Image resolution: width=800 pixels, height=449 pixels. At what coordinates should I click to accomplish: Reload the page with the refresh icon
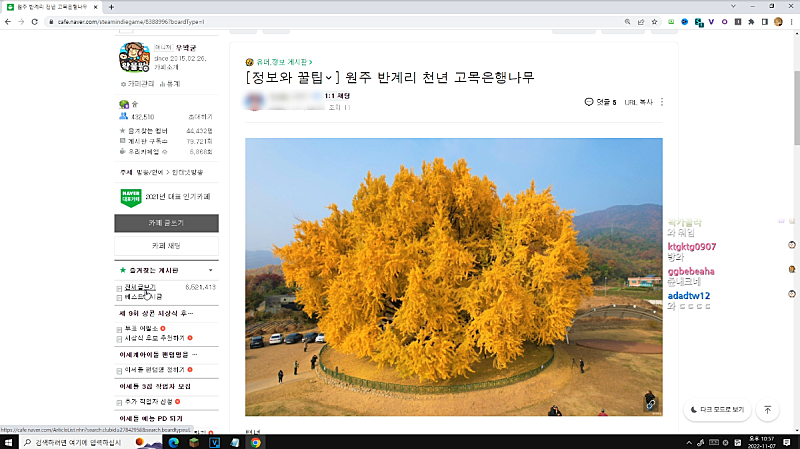tap(34, 22)
